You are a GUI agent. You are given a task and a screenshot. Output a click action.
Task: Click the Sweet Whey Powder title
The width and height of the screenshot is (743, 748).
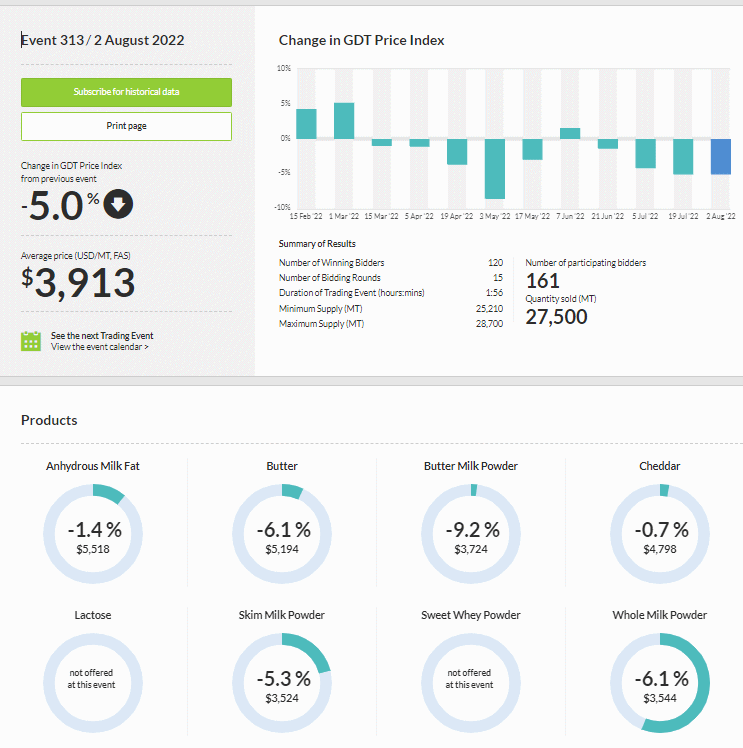coord(471,615)
